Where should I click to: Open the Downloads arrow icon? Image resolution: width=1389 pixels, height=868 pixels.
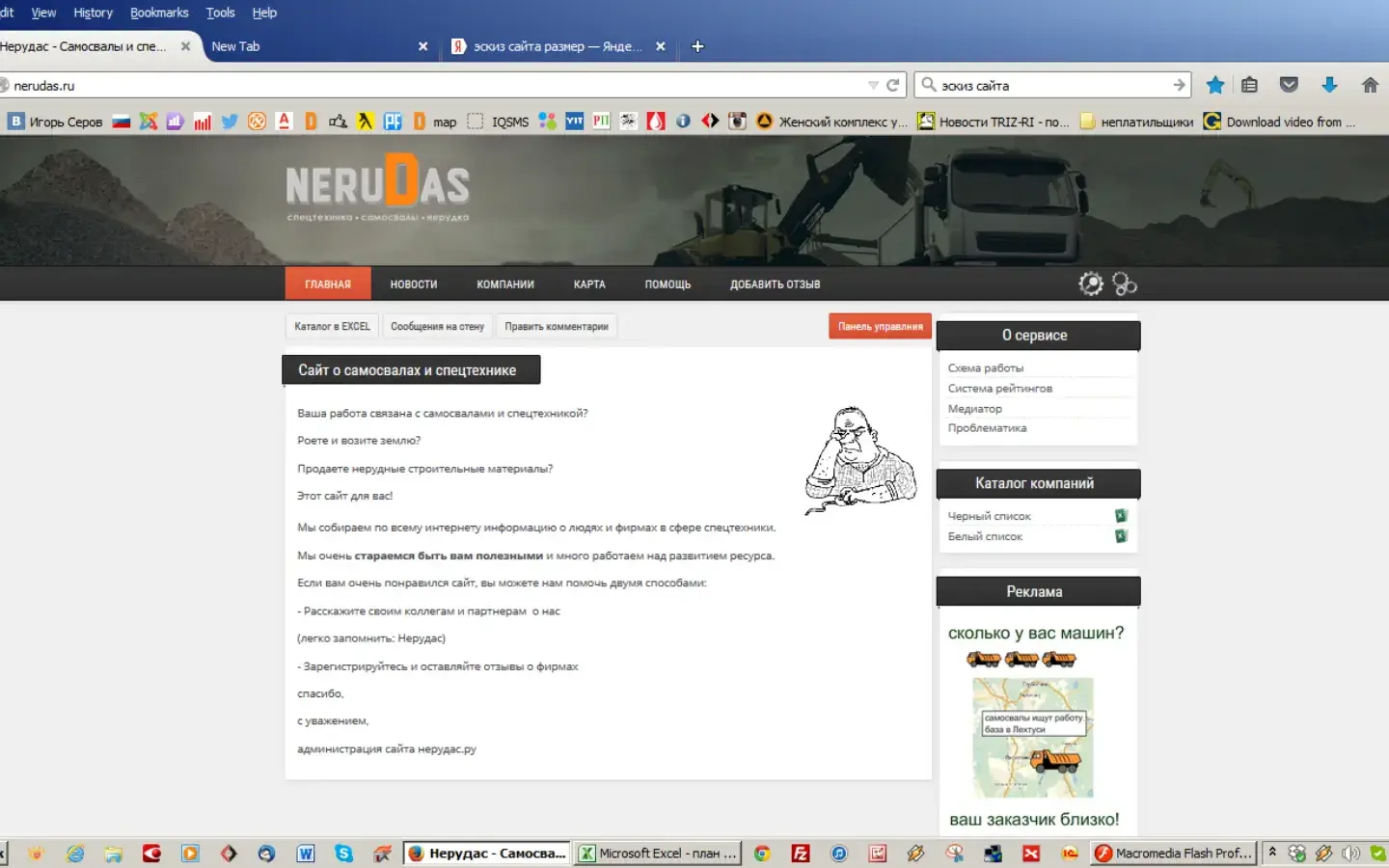point(1329,85)
